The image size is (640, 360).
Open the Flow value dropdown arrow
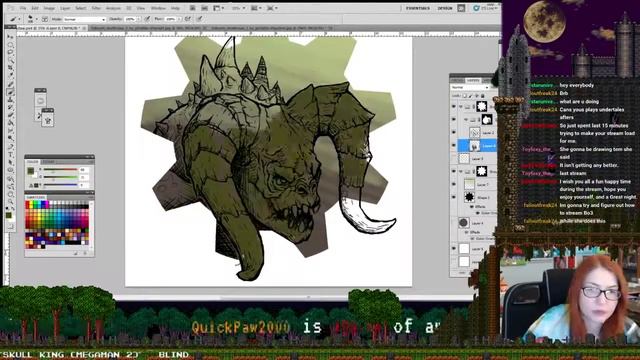coord(179,19)
